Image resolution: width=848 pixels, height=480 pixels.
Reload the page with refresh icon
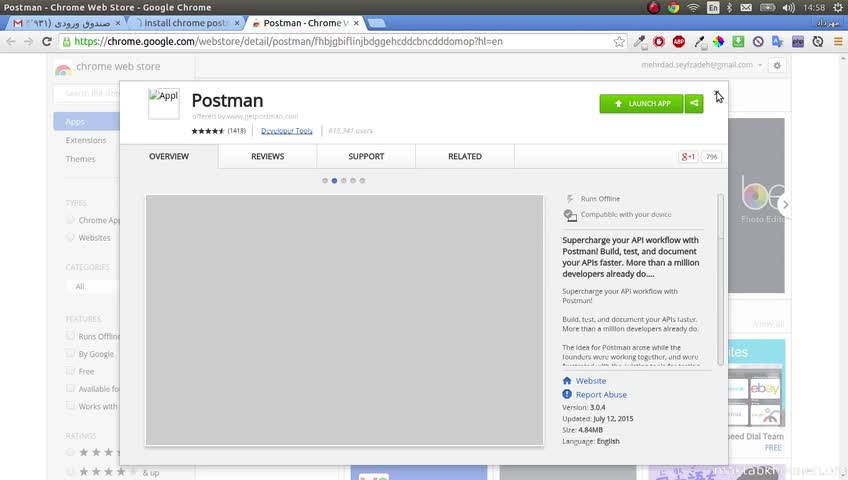[x=47, y=42]
